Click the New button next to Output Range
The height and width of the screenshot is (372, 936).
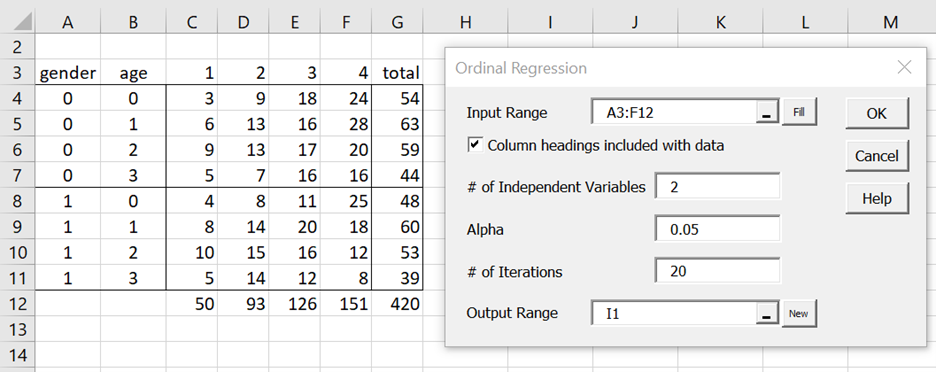[799, 313]
